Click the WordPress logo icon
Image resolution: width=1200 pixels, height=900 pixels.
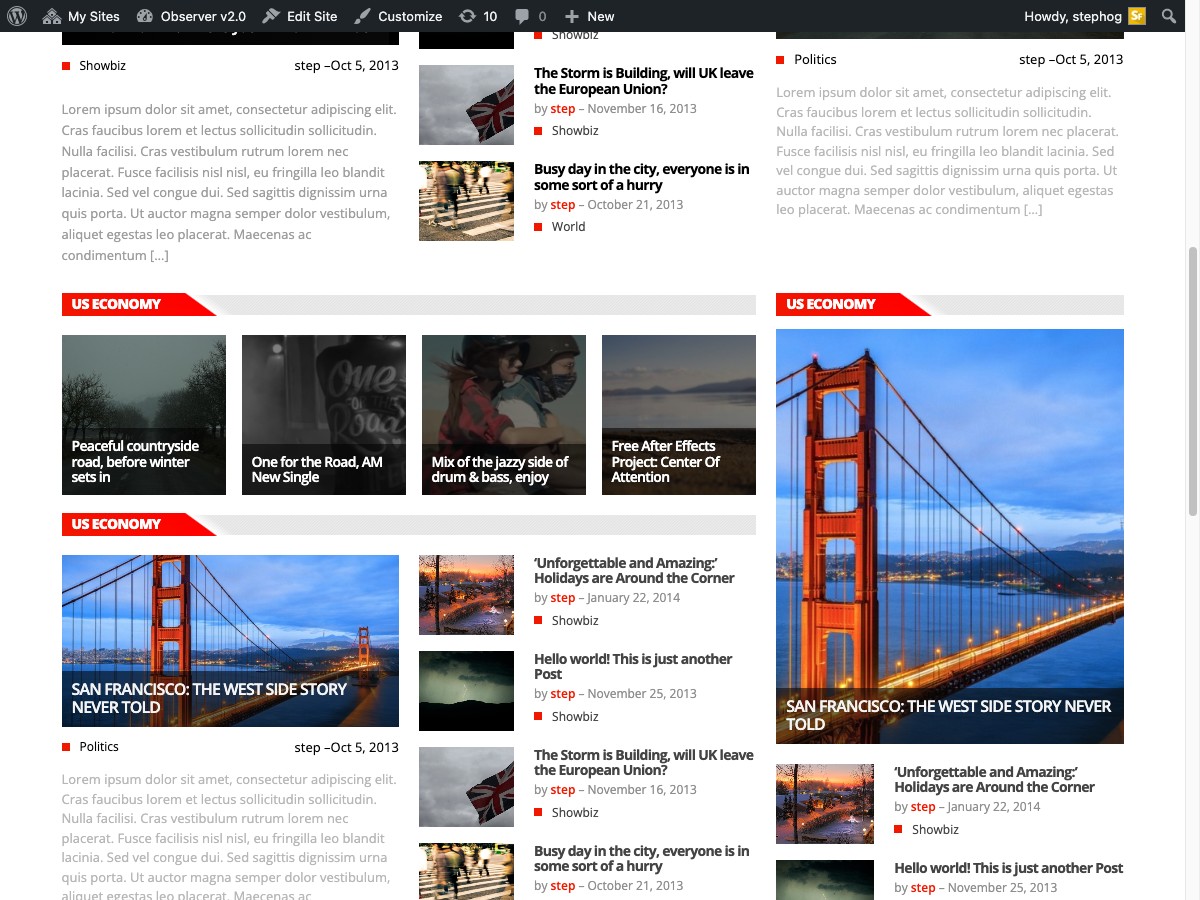point(17,16)
